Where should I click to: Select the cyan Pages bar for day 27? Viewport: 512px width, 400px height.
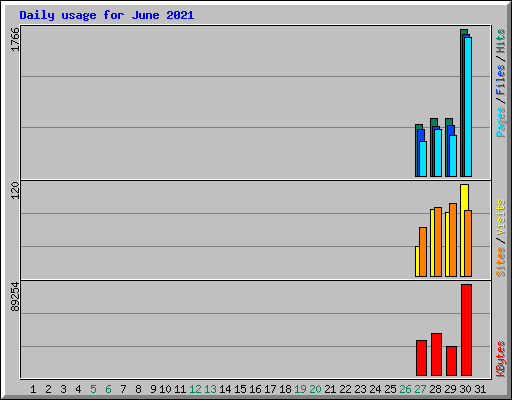[x=423, y=159]
